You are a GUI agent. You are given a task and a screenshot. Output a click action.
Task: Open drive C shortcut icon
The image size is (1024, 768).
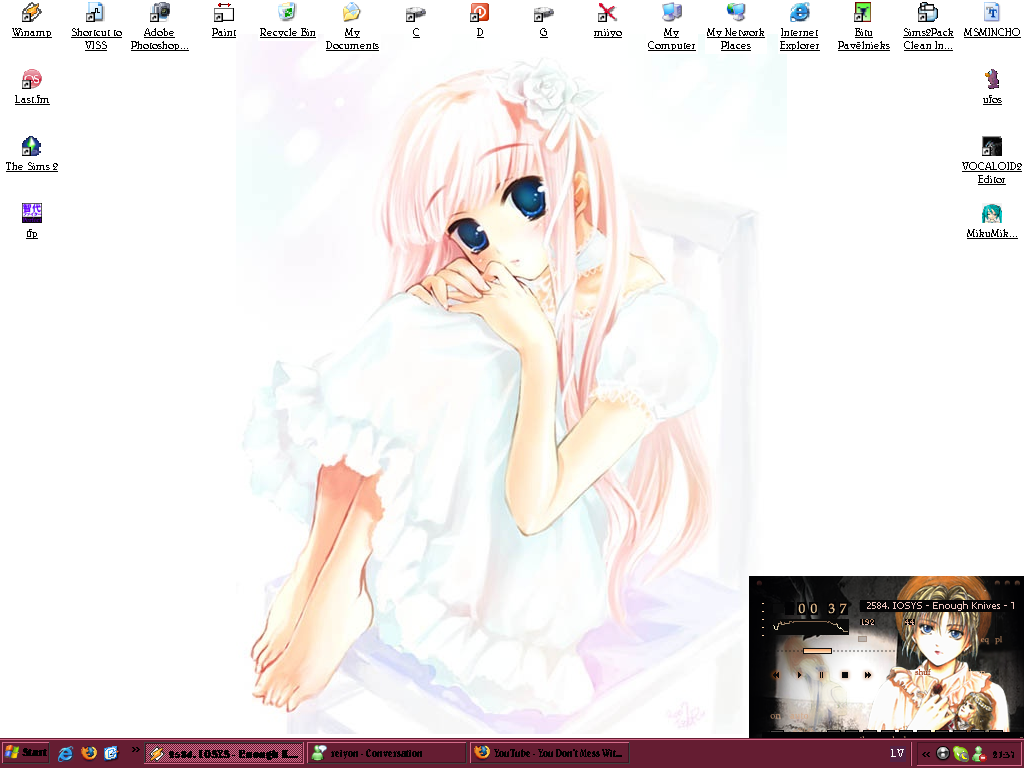(x=415, y=20)
